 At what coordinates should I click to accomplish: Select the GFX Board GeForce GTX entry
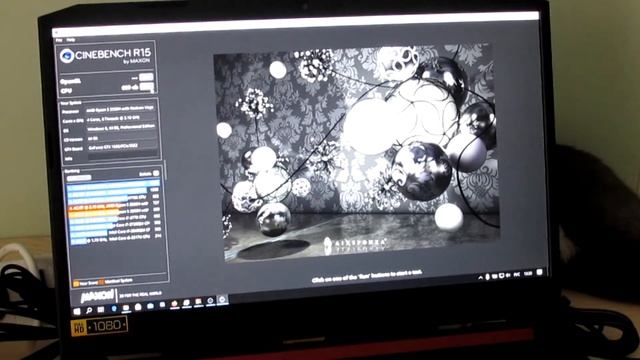pyautogui.click(x=113, y=147)
